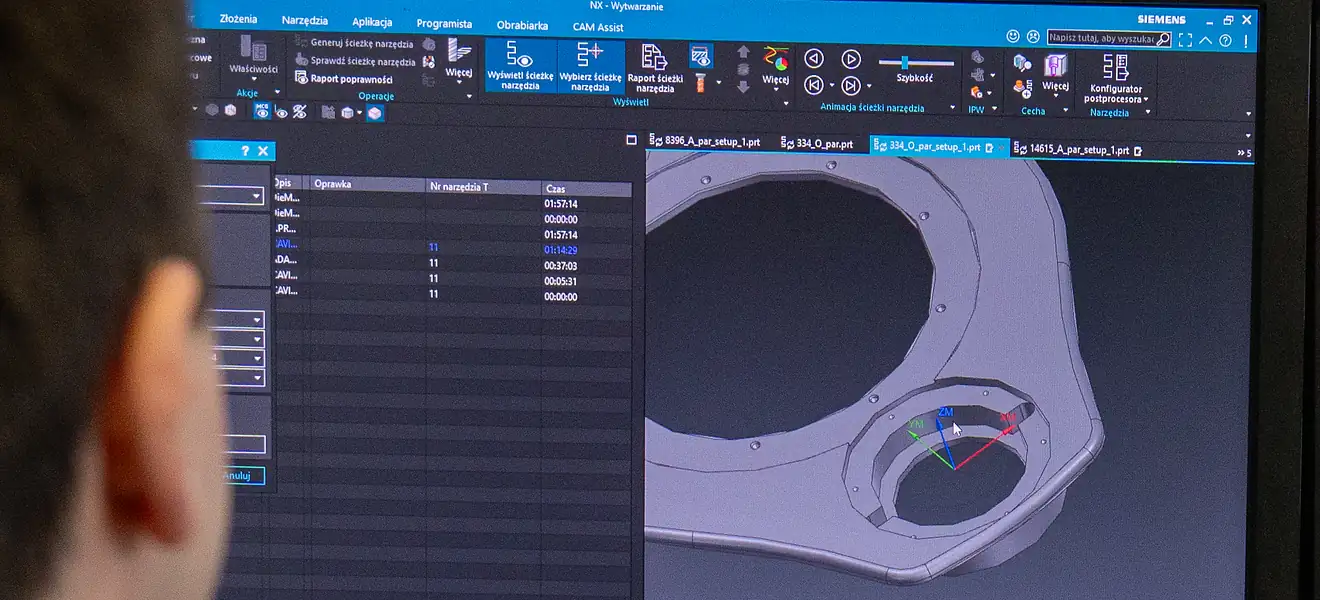This screenshot has width=1320, height=600.
Task: Toggle the MCS visibility eye icon
Action: pyautogui.click(x=262, y=111)
